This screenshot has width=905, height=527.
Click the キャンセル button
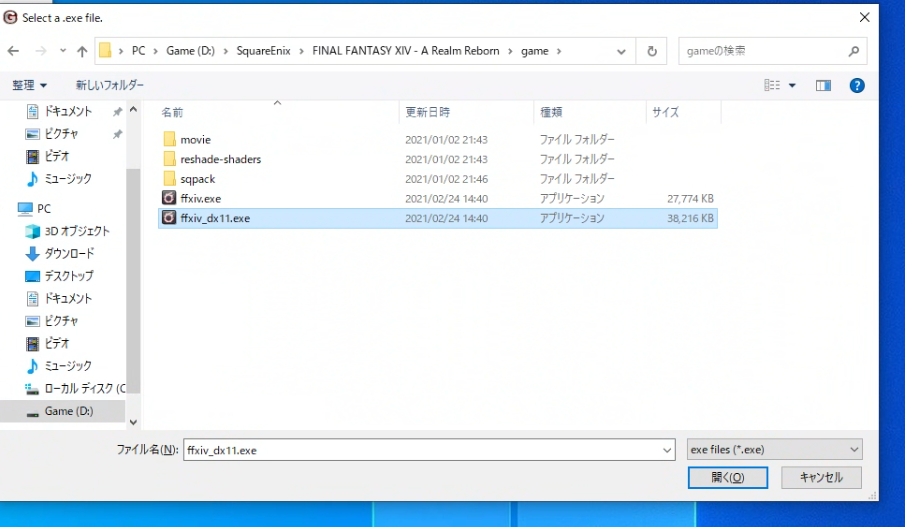(821, 477)
